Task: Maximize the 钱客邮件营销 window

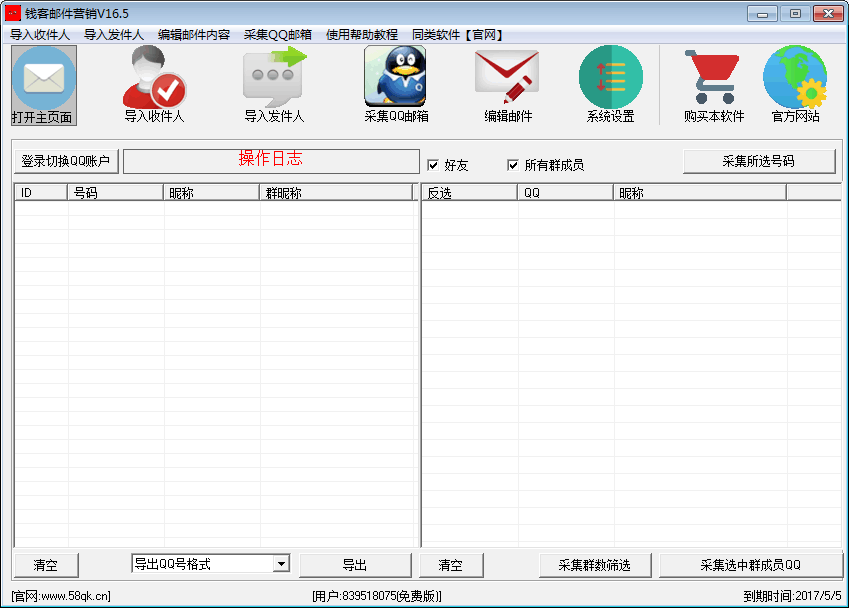Action: pos(795,14)
